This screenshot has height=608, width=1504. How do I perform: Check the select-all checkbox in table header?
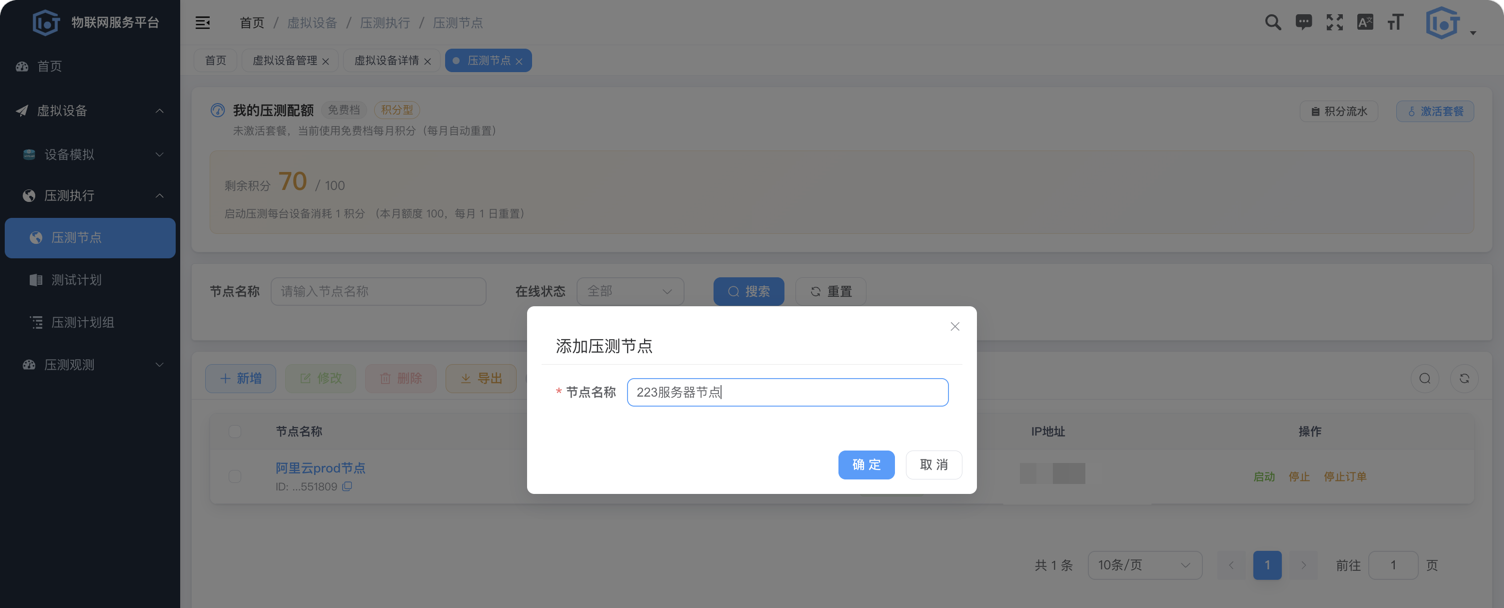click(x=235, y=432)
